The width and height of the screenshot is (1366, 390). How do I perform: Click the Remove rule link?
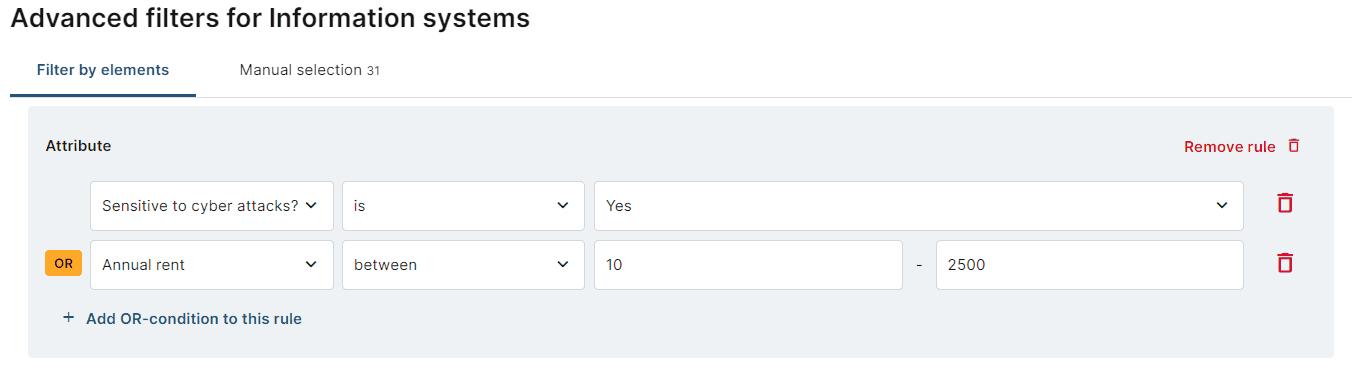(x=1230, y=147)
